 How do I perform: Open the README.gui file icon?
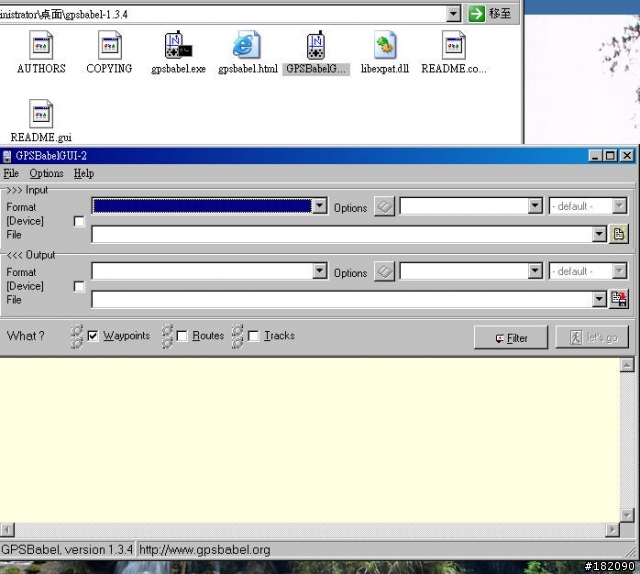[x=41, y=114]
